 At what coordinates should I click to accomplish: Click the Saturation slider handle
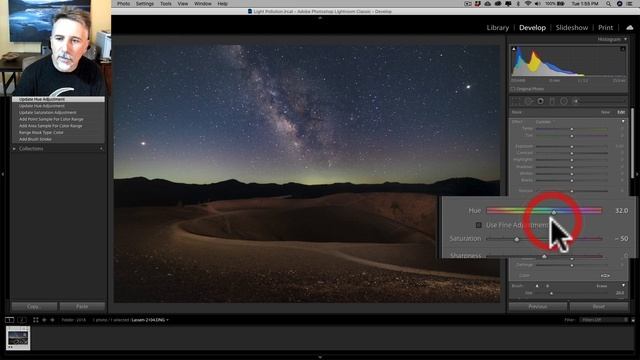point(516,239)
